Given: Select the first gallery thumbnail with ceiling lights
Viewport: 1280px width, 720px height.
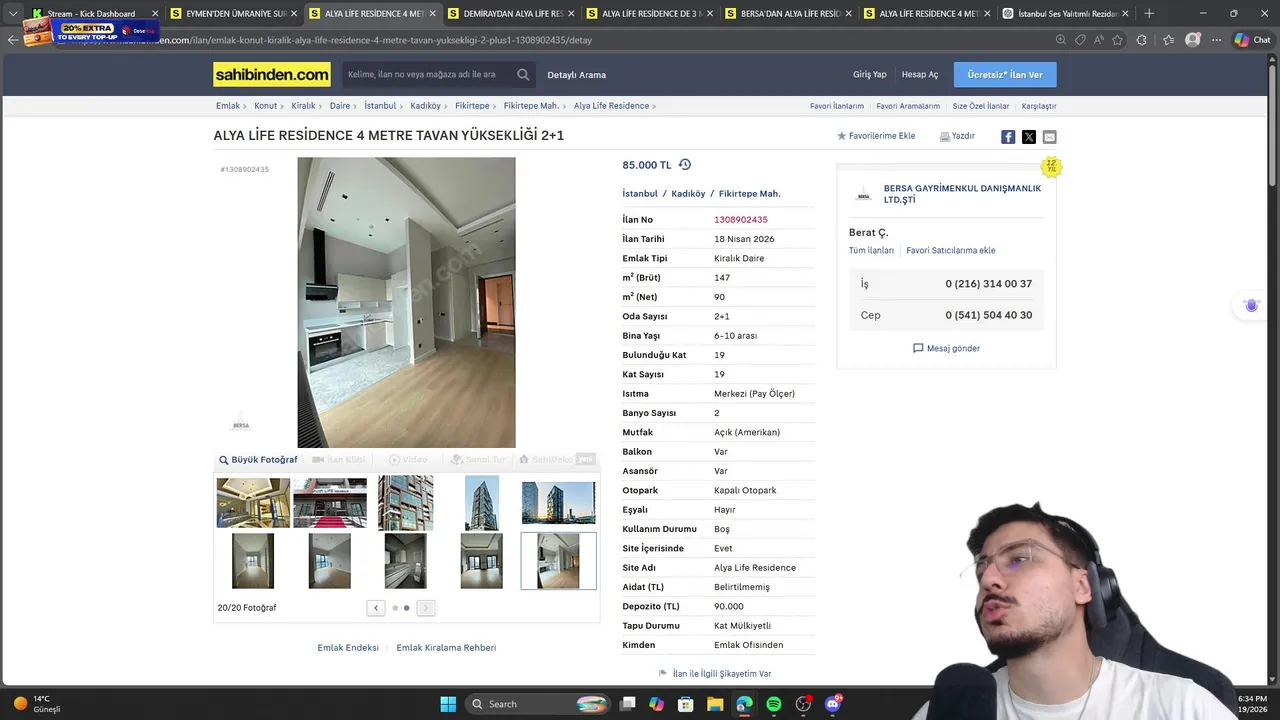Looking at the screenshot, I should tap(253, 502).
